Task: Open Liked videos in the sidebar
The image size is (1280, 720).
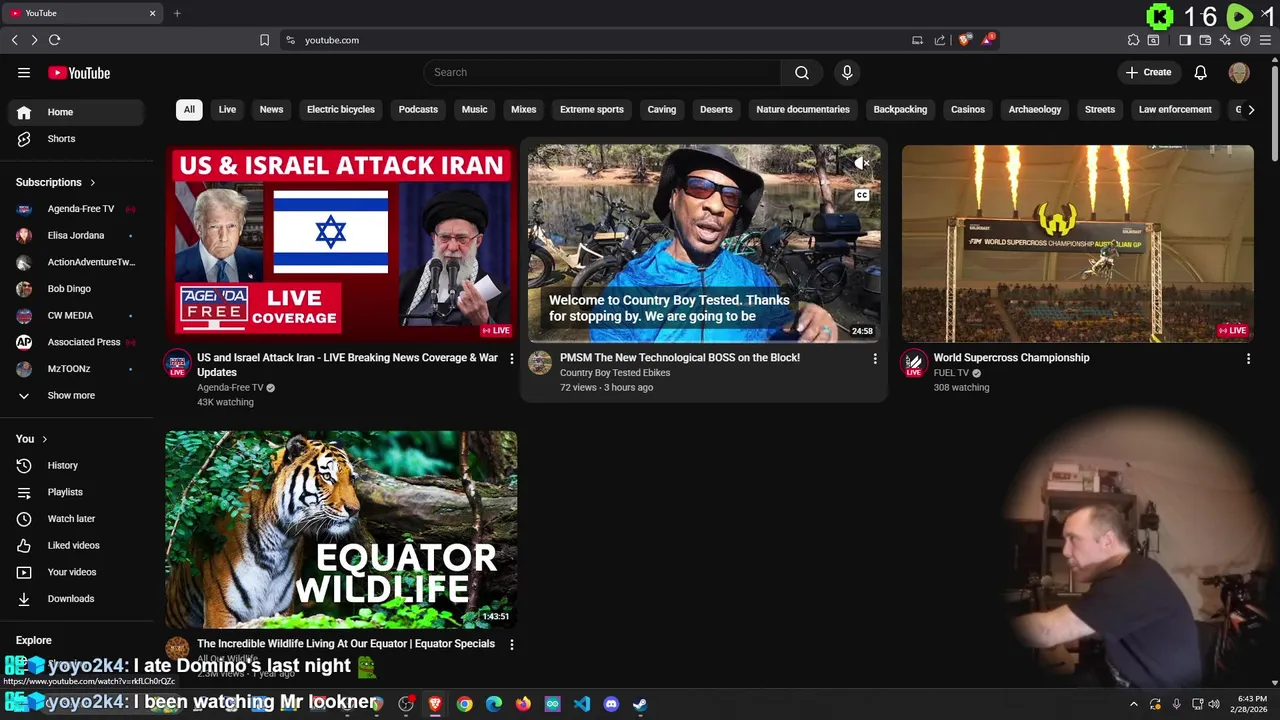Action: tap(76, 545)
